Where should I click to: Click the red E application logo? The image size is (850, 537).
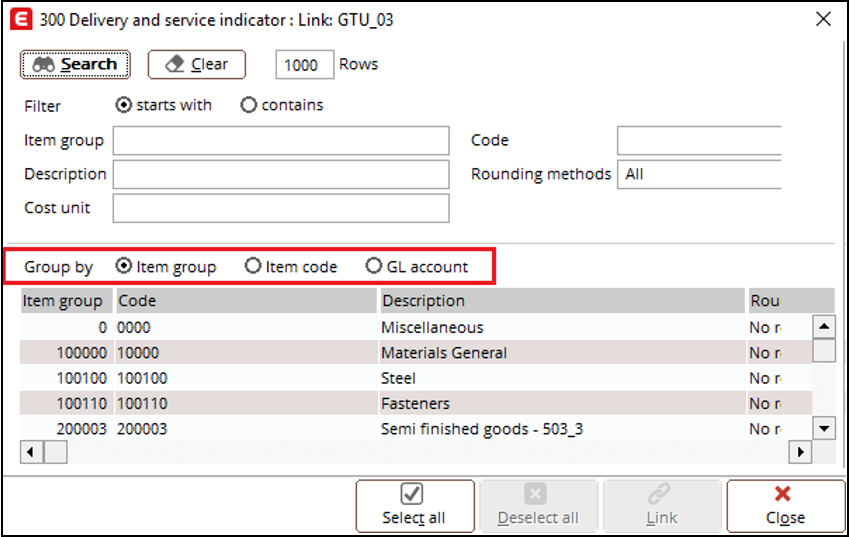[x=21, y=20]
